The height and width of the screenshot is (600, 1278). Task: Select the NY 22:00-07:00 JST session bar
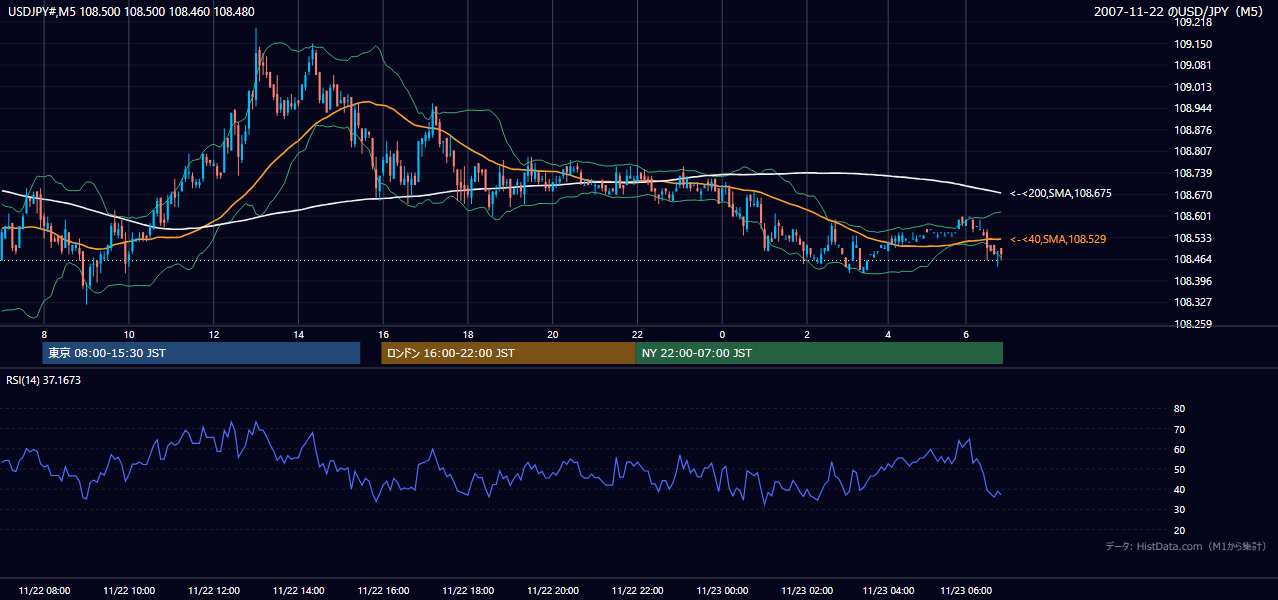click(819, 353)
